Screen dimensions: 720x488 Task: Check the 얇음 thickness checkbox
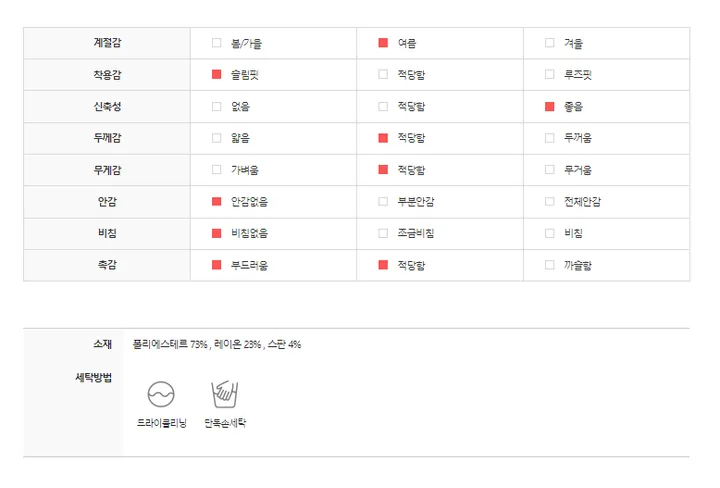(x=216, y=138)
